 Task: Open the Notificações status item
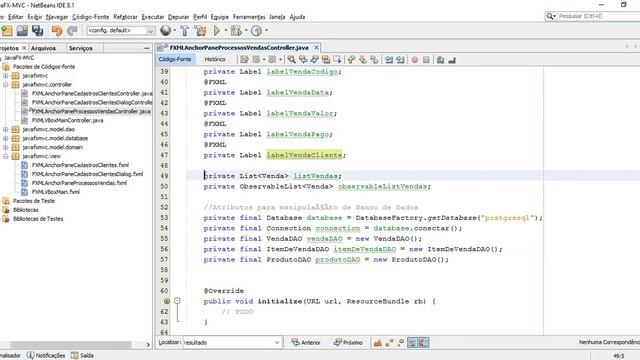point(46,356)
